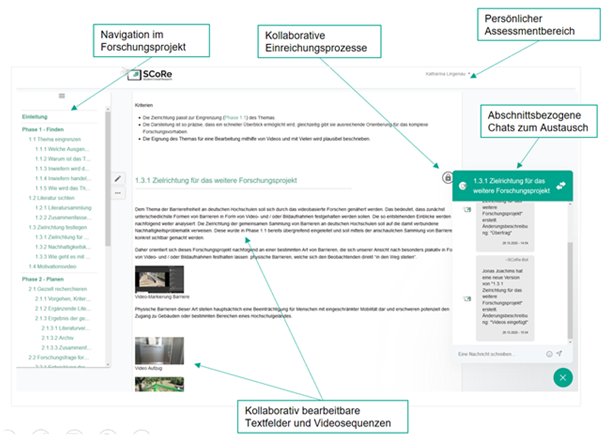Viewport: 606px width, 443px height.
Task: Click the swap arrows icon in chat header
Action: pyautogui.click(x=561, y=186)
